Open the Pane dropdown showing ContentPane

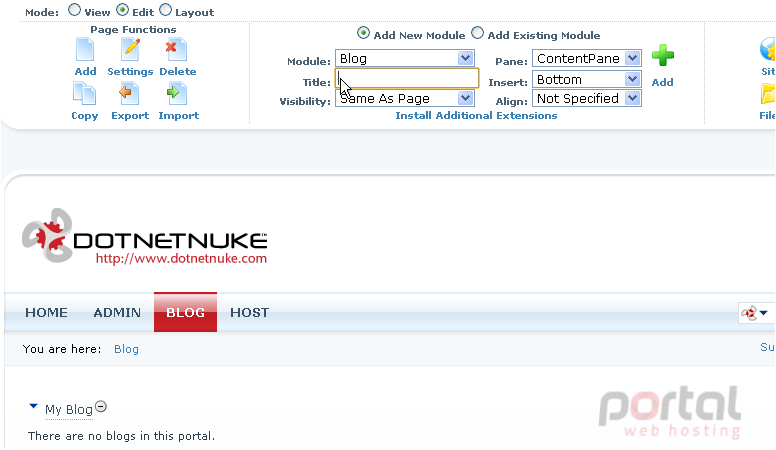(x=587, y=58)
